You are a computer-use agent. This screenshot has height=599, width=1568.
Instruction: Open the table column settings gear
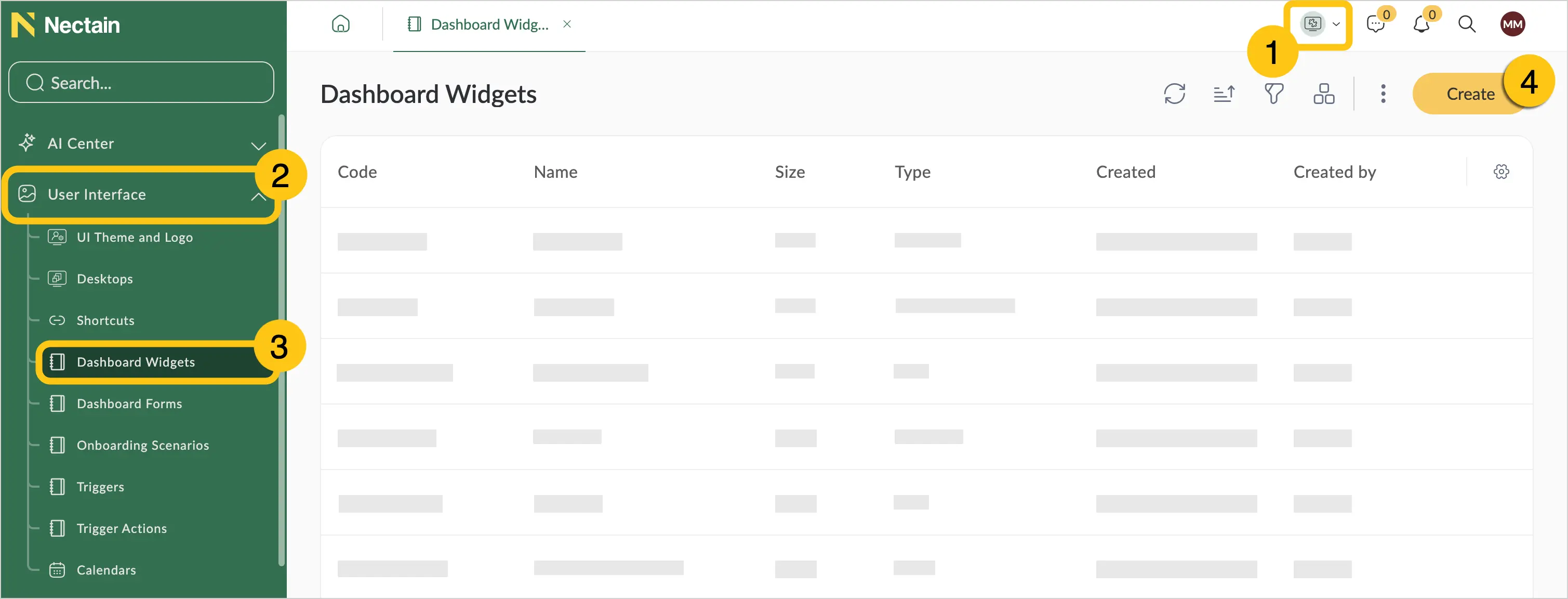pyautogui.click(x=1501, y=172)
